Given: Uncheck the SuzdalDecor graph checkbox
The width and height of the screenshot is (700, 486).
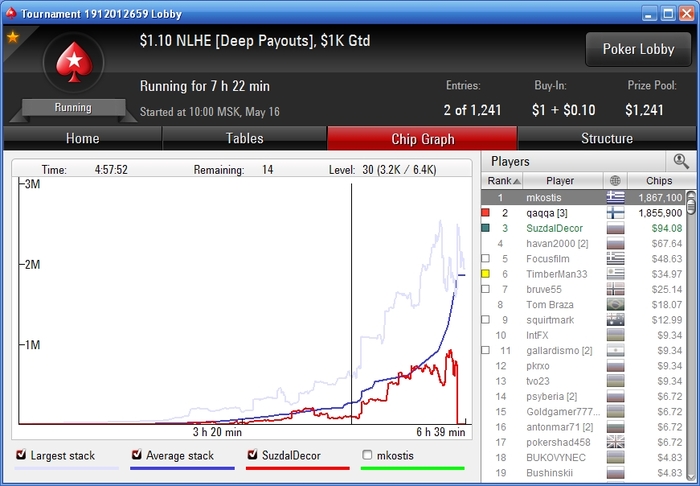Looking at the screenshot, I should (252, 455).
